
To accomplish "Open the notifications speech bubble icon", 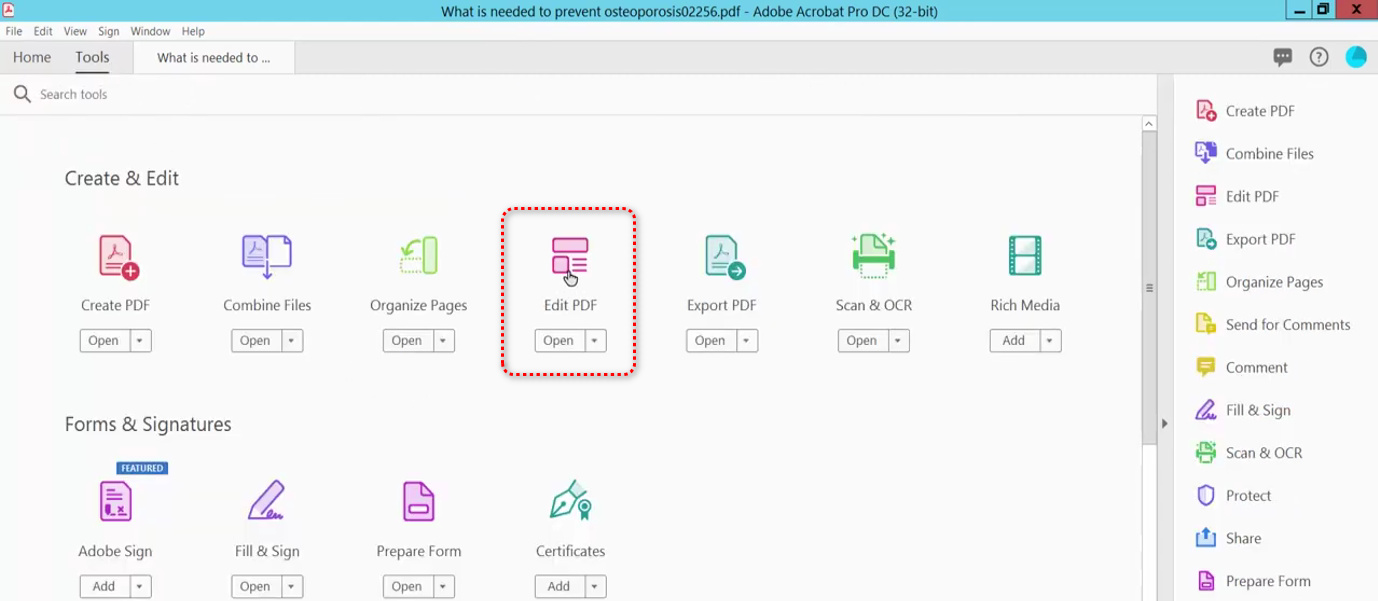I will pyautogui.click(x=1282, y=58).
